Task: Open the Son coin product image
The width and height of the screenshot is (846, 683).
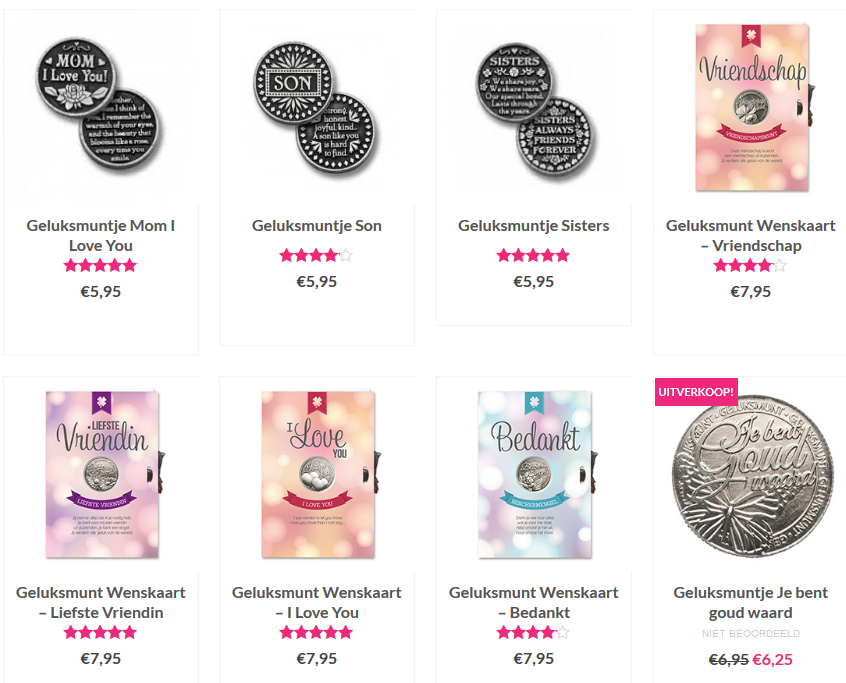Action: point(317,107)
